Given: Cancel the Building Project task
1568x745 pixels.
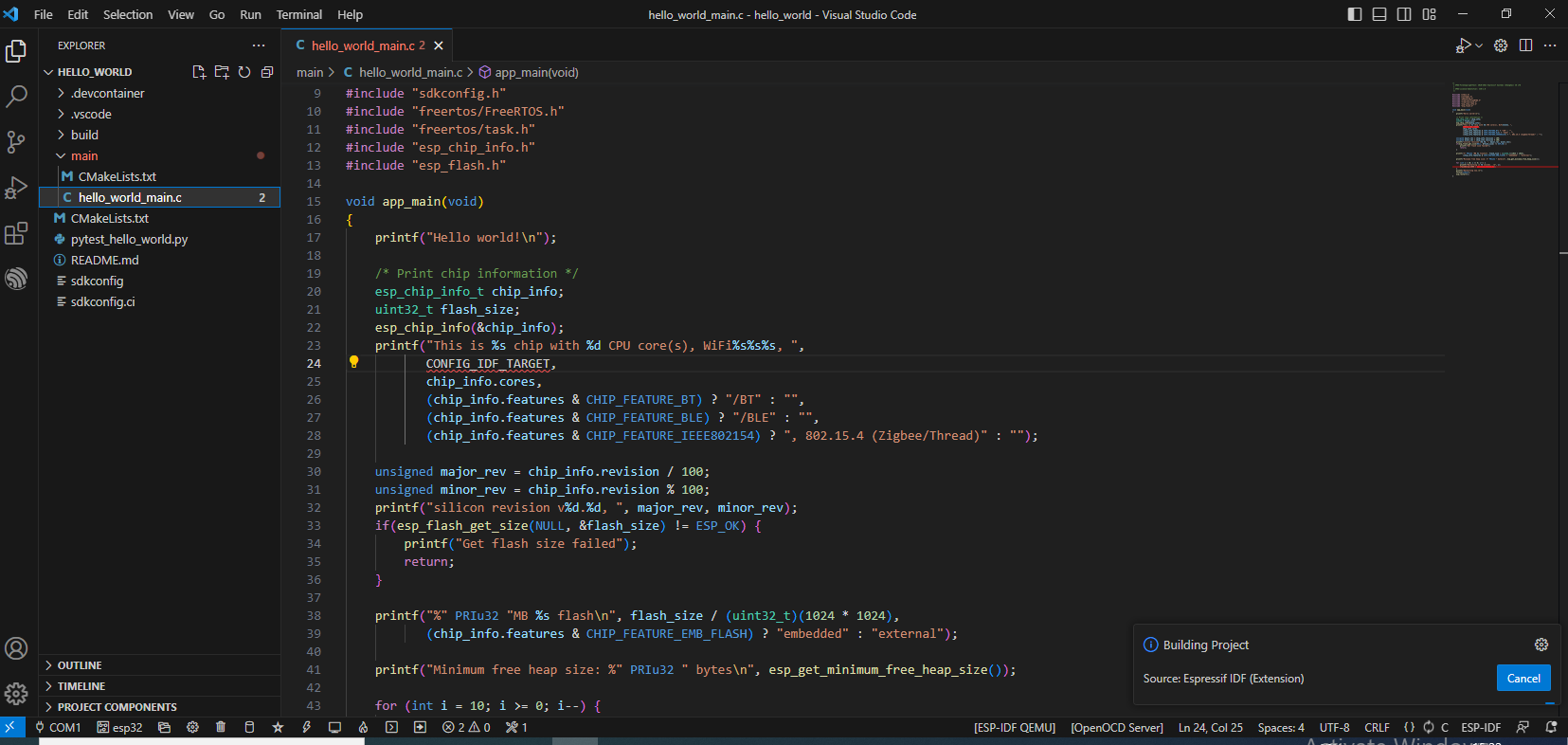Looking at the screenshot, I should tap(1523, 678).
